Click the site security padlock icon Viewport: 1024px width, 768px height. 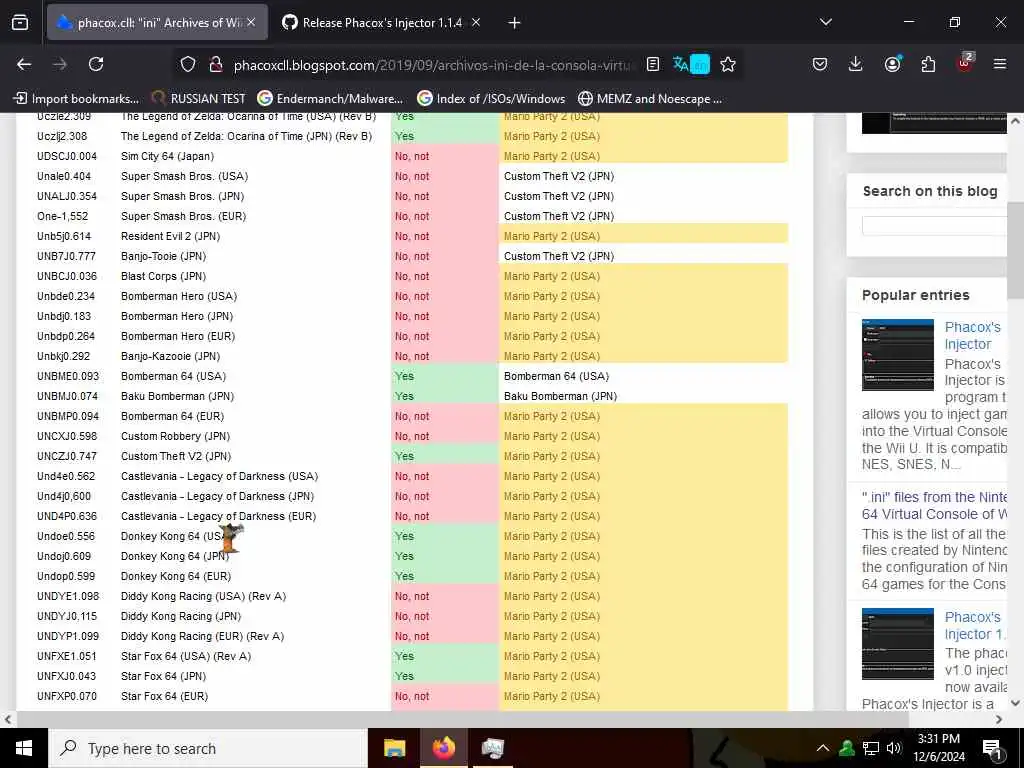(215, 64)
